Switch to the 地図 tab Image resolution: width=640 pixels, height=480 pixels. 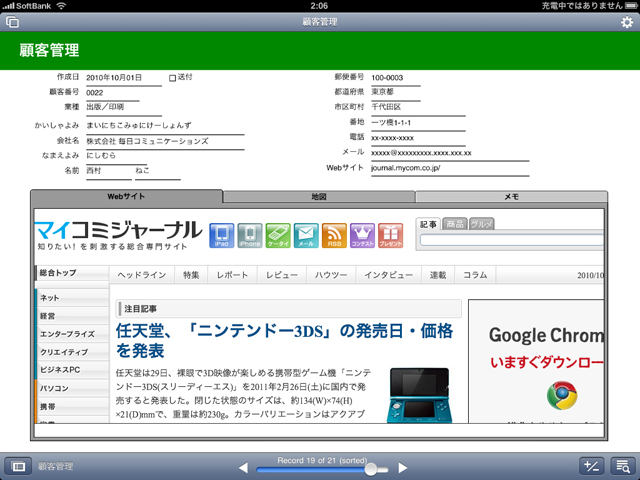coord(319,197)
